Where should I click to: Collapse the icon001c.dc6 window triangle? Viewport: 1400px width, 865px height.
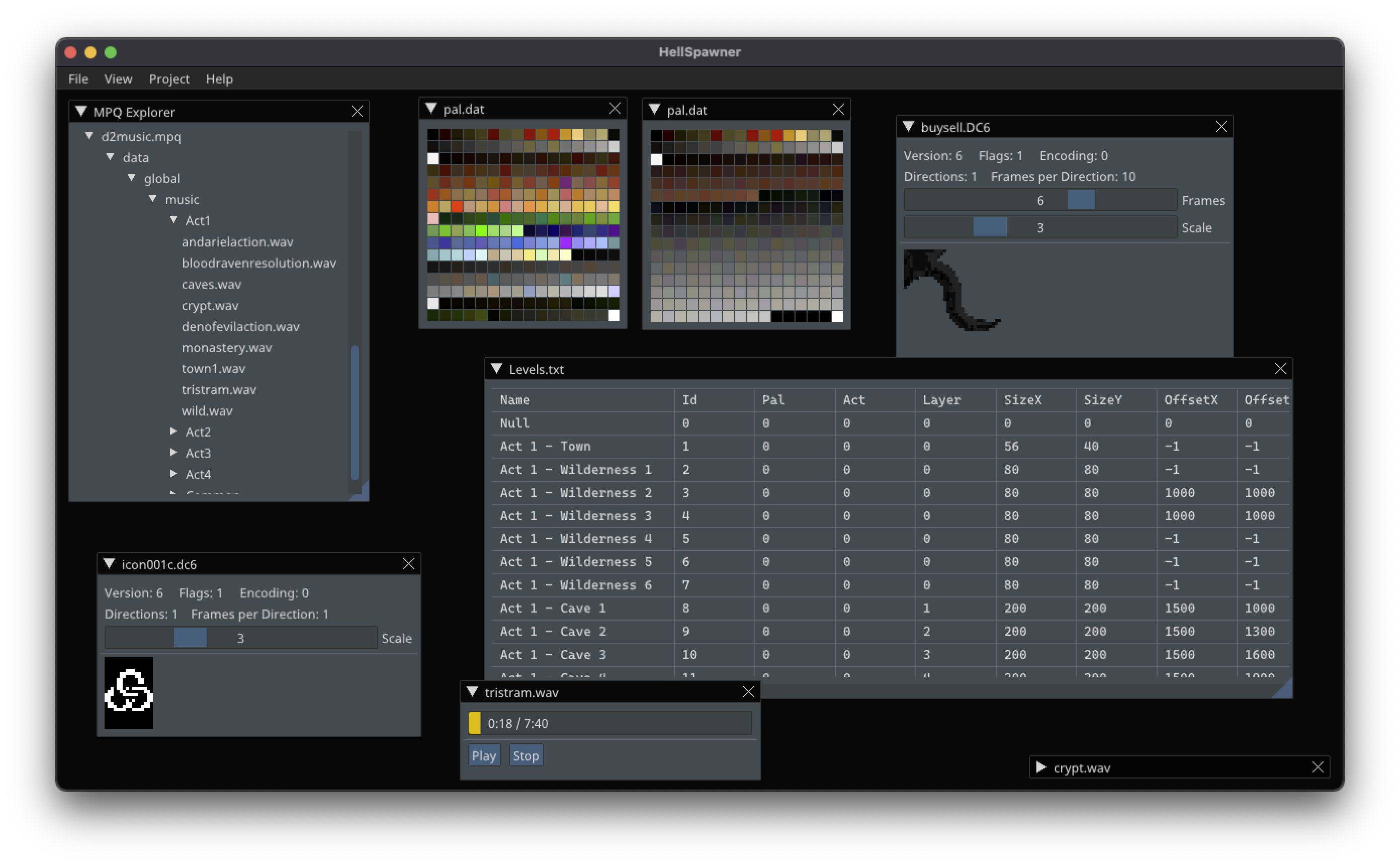pos(109,564)
